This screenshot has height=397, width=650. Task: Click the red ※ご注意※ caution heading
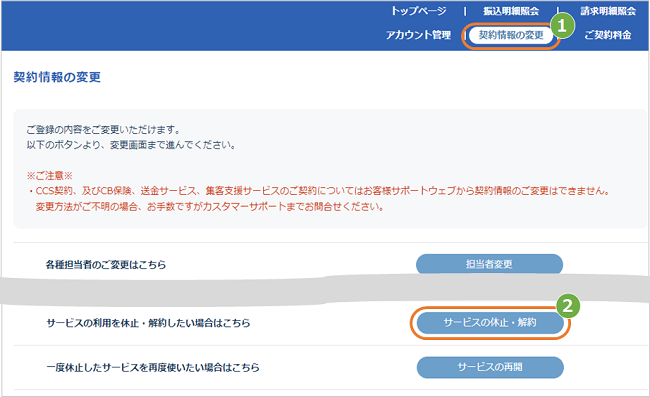pyautogui.click(x=49, y=176)
